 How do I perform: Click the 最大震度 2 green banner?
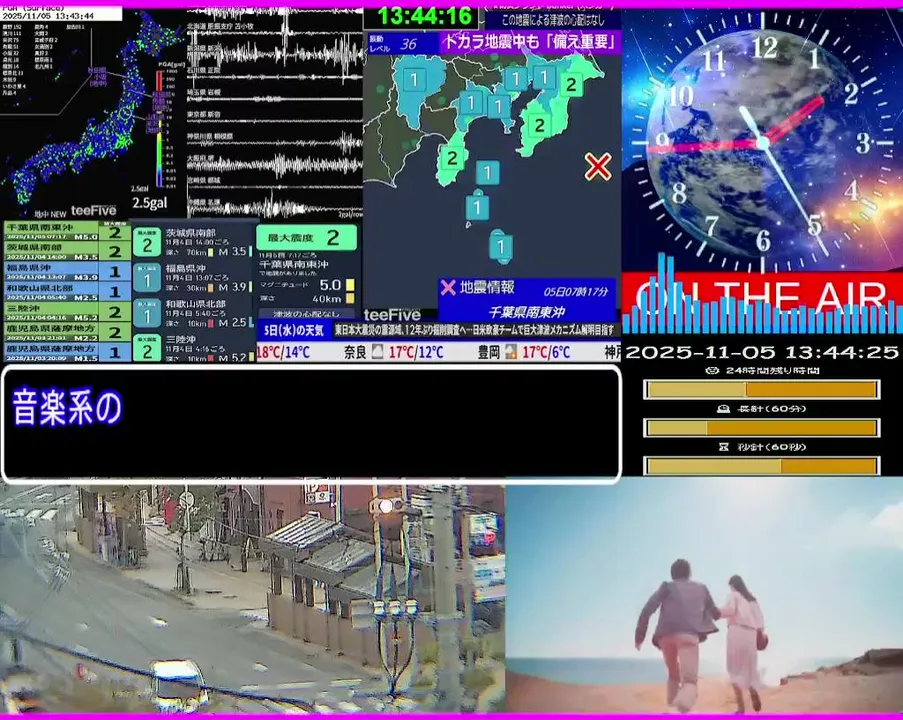click(306, 237)
